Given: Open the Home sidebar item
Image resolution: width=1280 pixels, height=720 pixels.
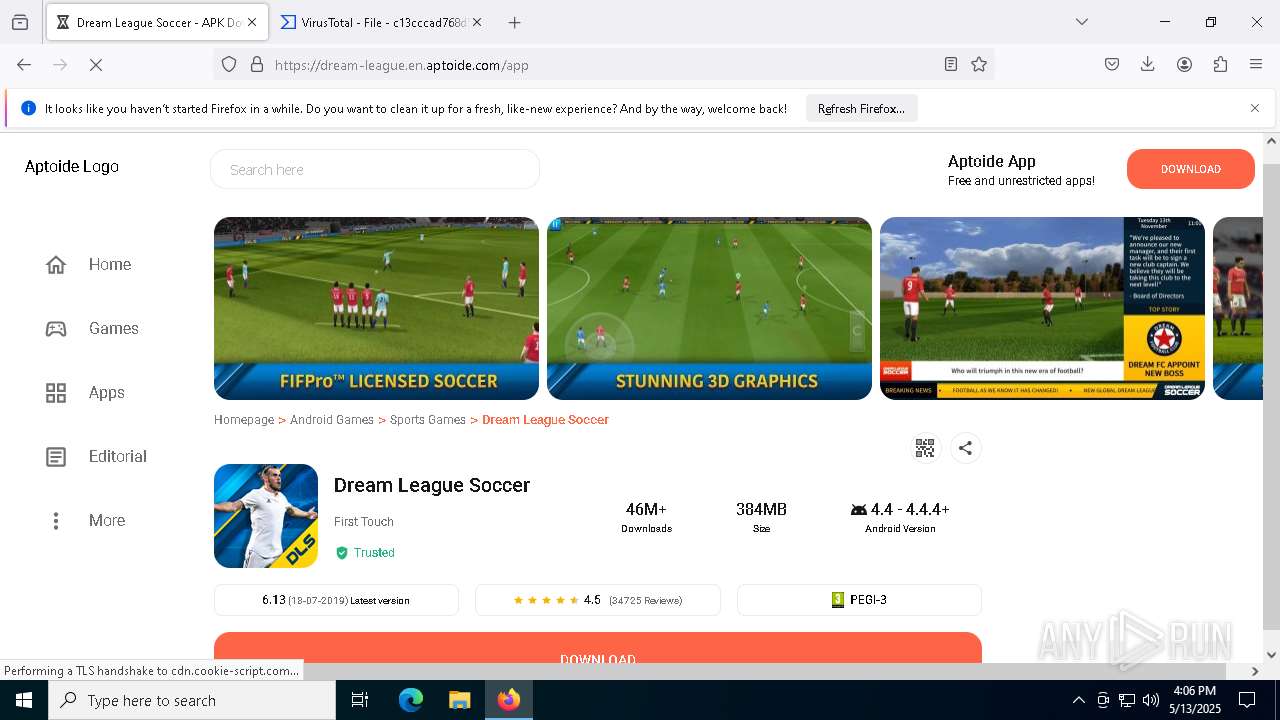Looking at the screenshot, I should coord(88,264).
